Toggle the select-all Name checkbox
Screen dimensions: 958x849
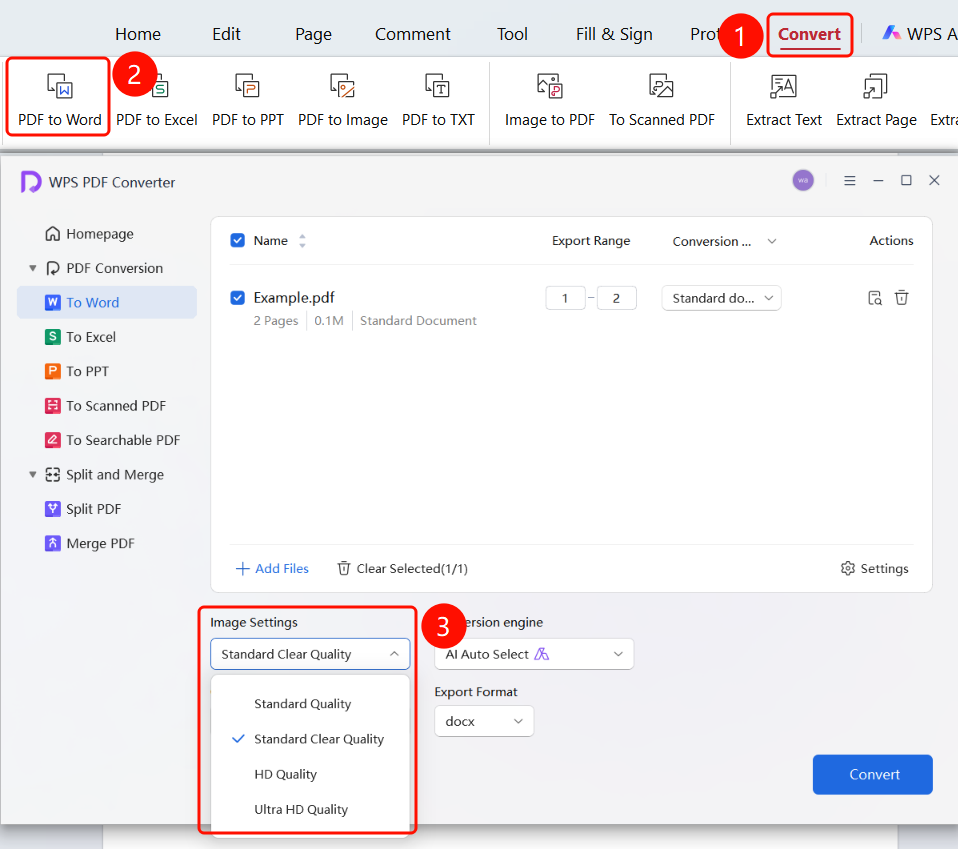click(x=238, y=241)
